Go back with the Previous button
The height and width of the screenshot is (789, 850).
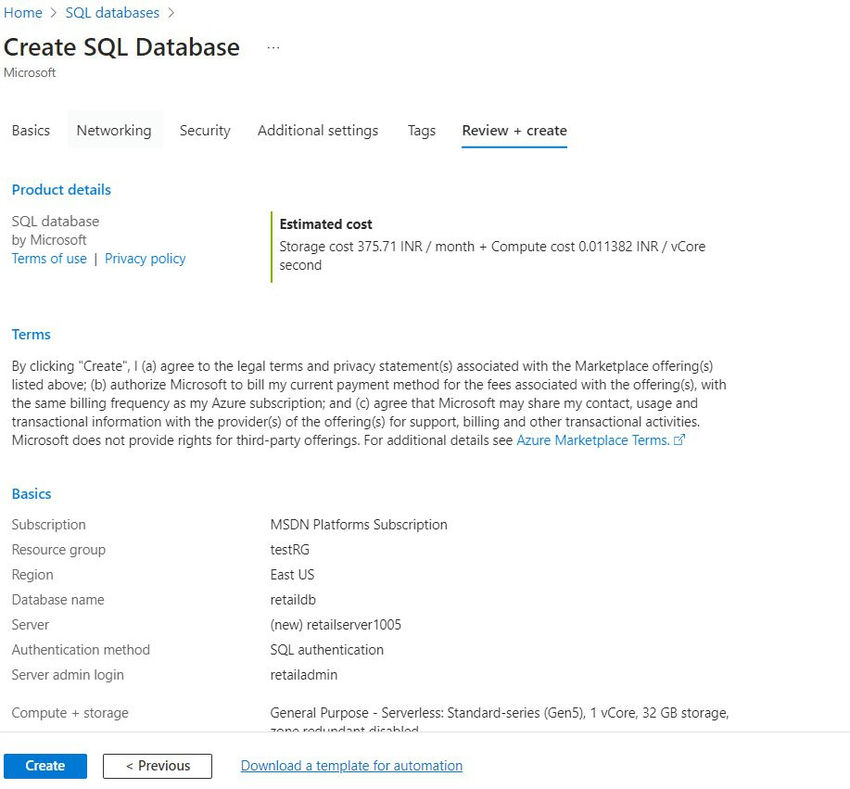tap(157, 766)
